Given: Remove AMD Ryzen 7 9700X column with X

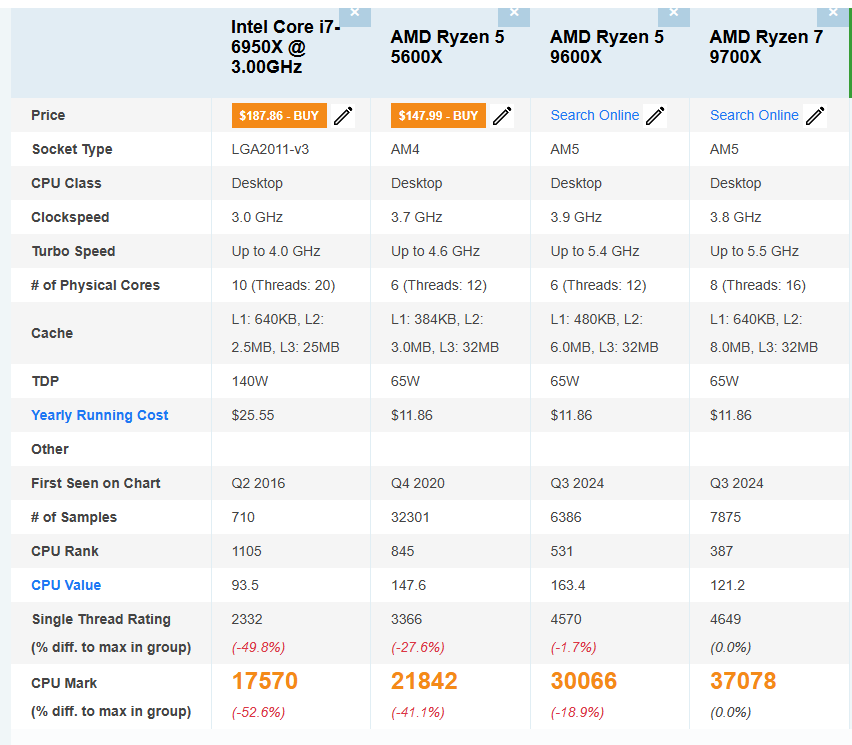Looking at the screenshot, I should pyautogui.click(x=834, y=16).
